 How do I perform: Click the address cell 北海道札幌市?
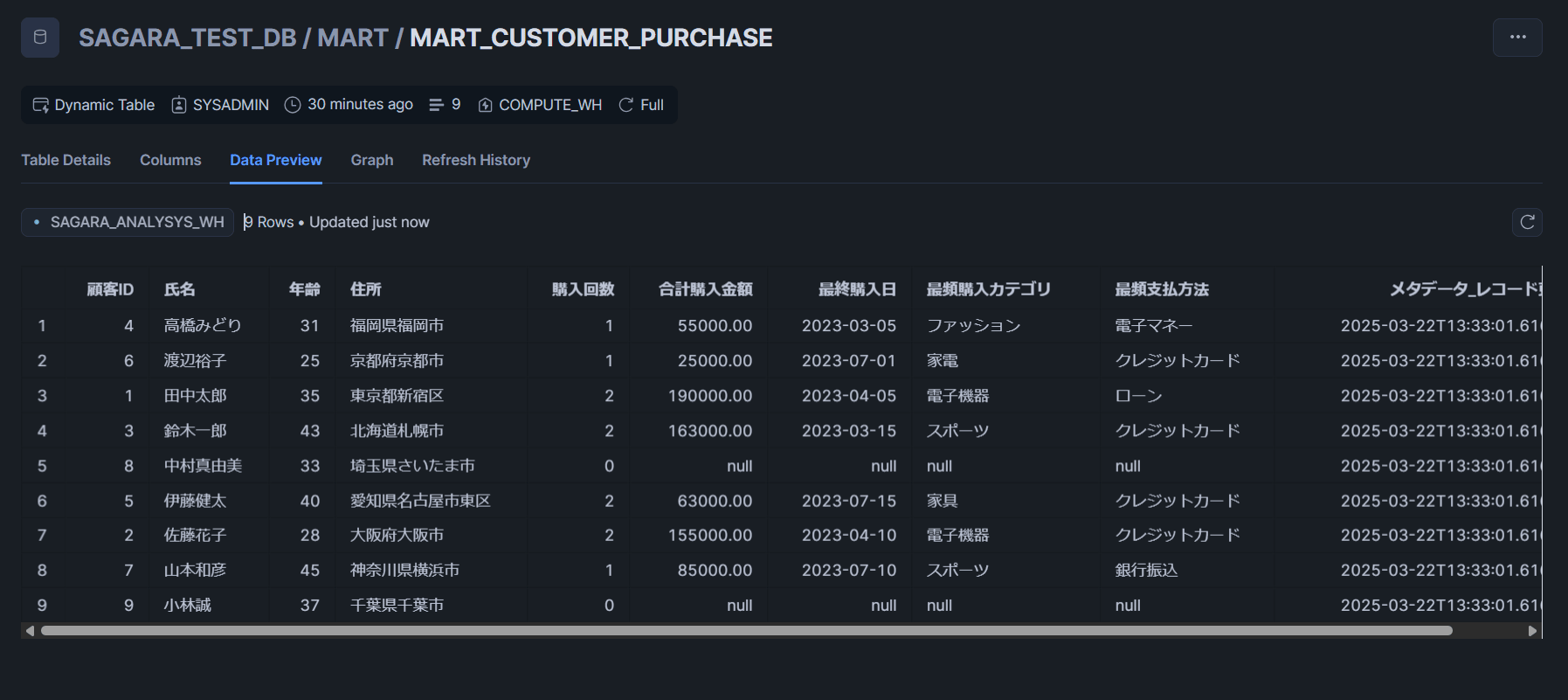point(397,431)
